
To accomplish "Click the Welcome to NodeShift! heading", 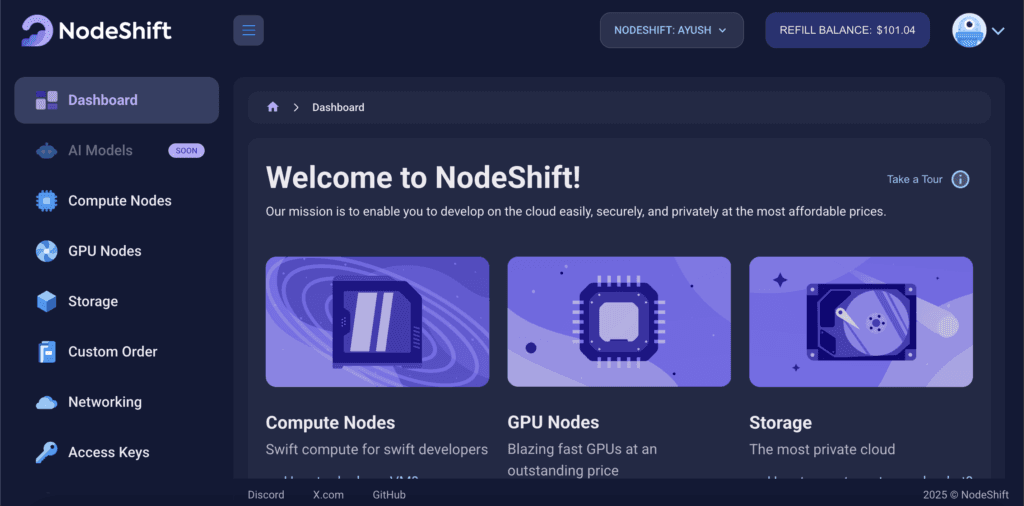I will click(423, 178).
